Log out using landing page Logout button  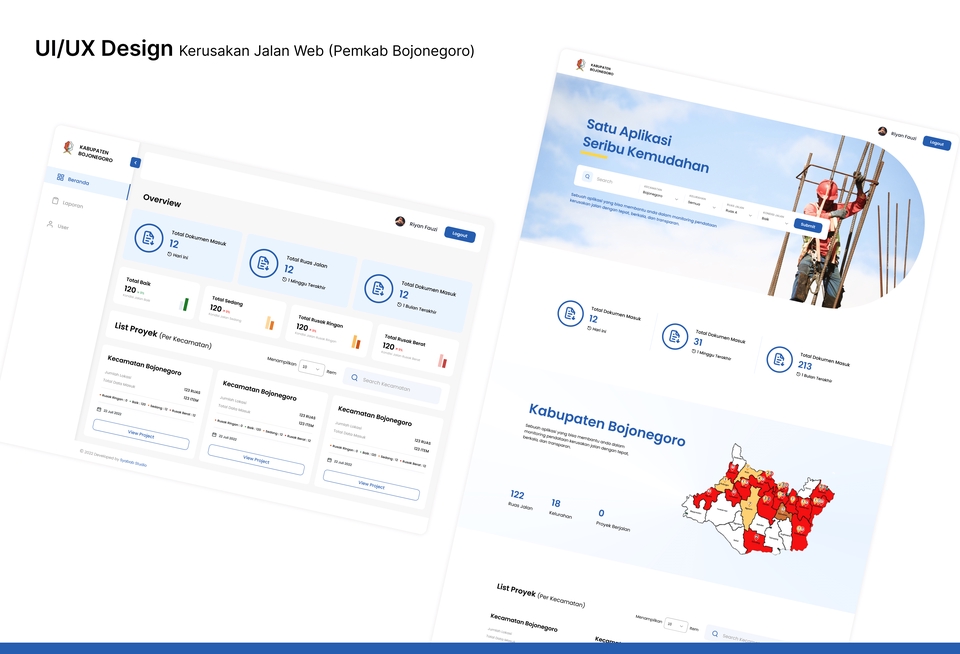tap(937, 143)
